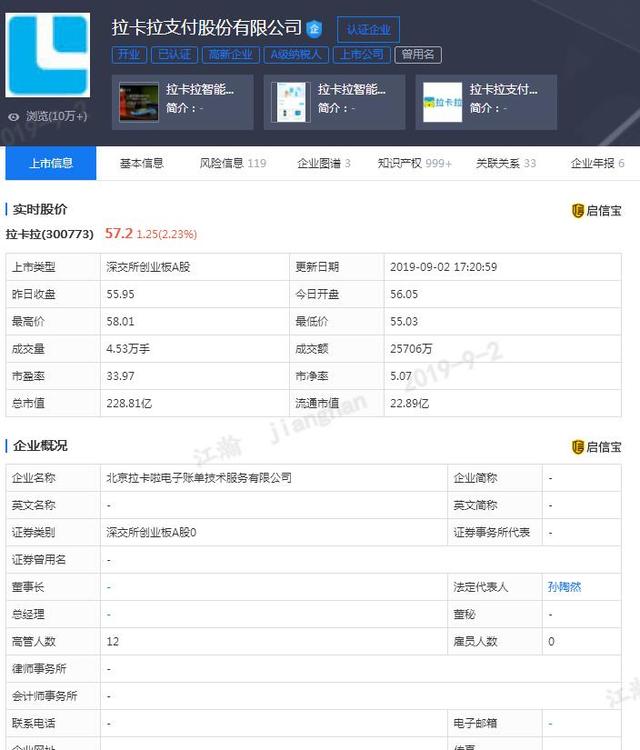
Task: Open second 拉卡拉智能... product card thumbnail
Action: 290,102
